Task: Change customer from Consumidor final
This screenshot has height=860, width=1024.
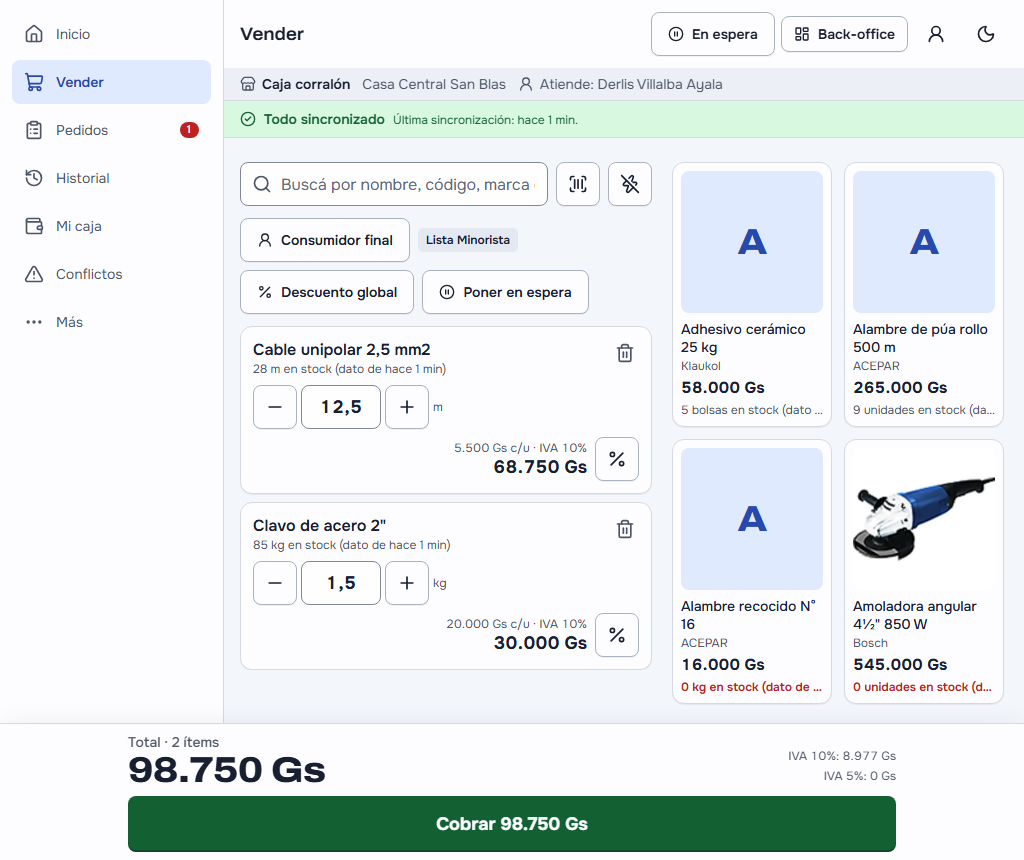Action: 325,240
